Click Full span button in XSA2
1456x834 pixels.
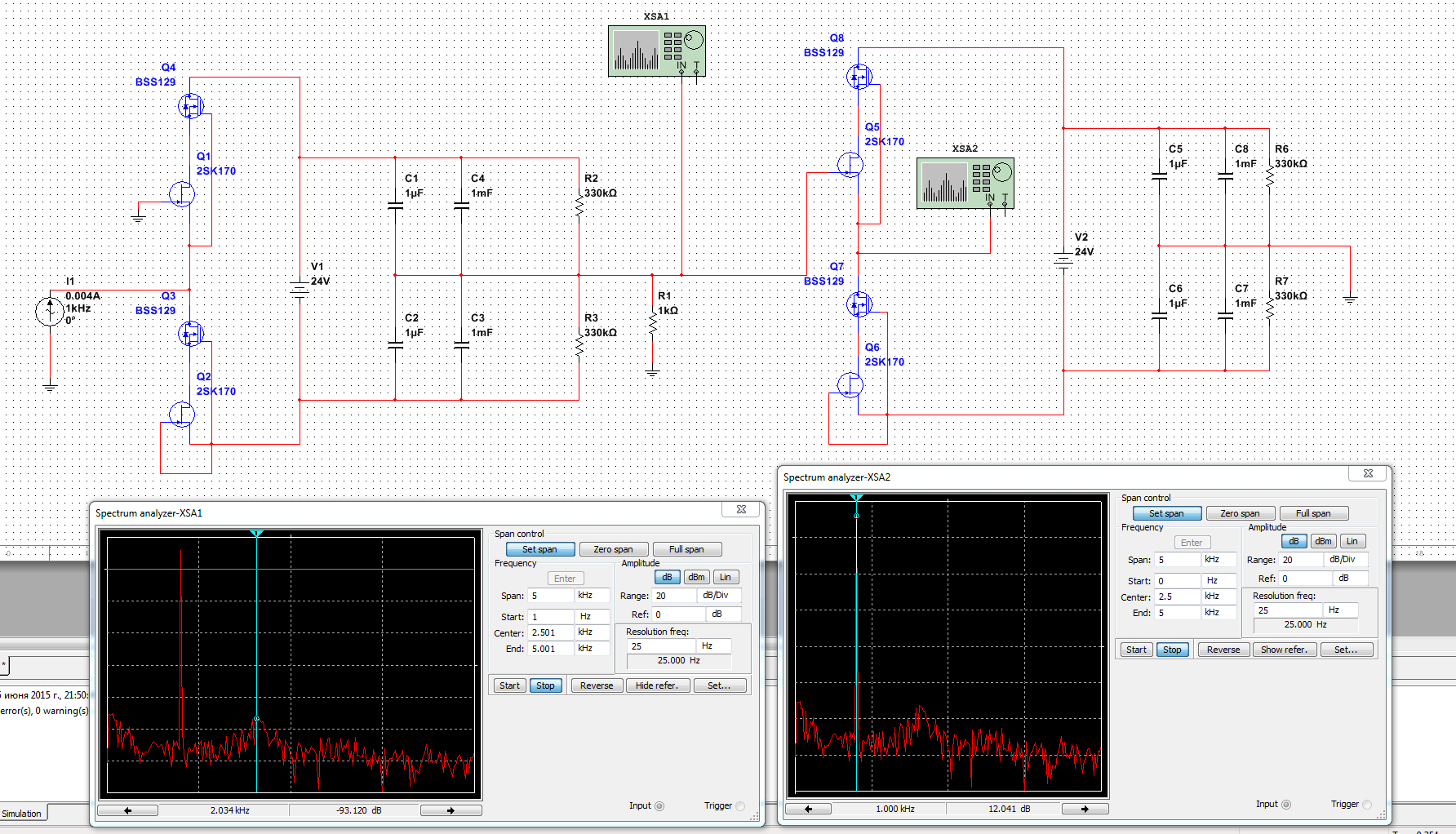coord(1313,513)
